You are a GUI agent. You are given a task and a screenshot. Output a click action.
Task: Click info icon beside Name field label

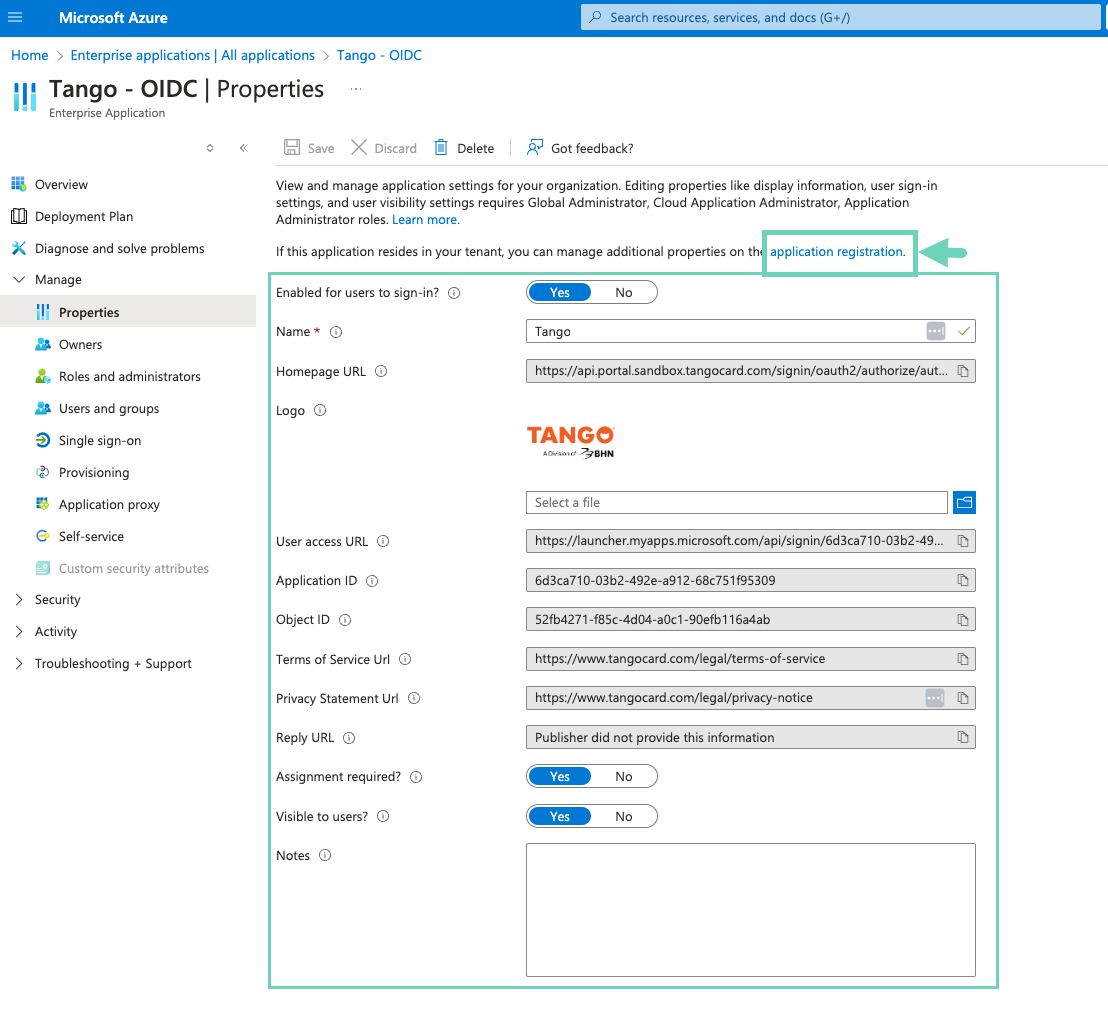pos(336,332)
